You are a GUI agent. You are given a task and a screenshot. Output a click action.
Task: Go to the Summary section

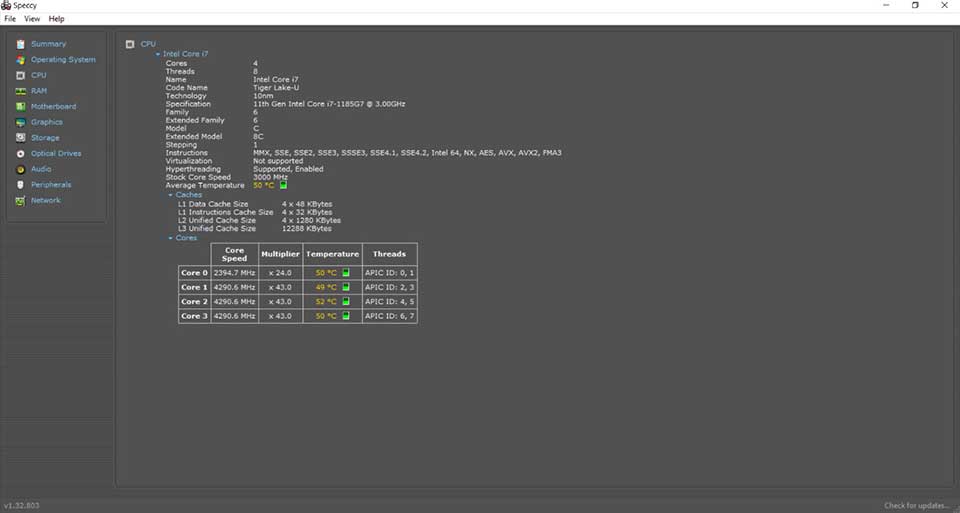[x=48, y=44]
